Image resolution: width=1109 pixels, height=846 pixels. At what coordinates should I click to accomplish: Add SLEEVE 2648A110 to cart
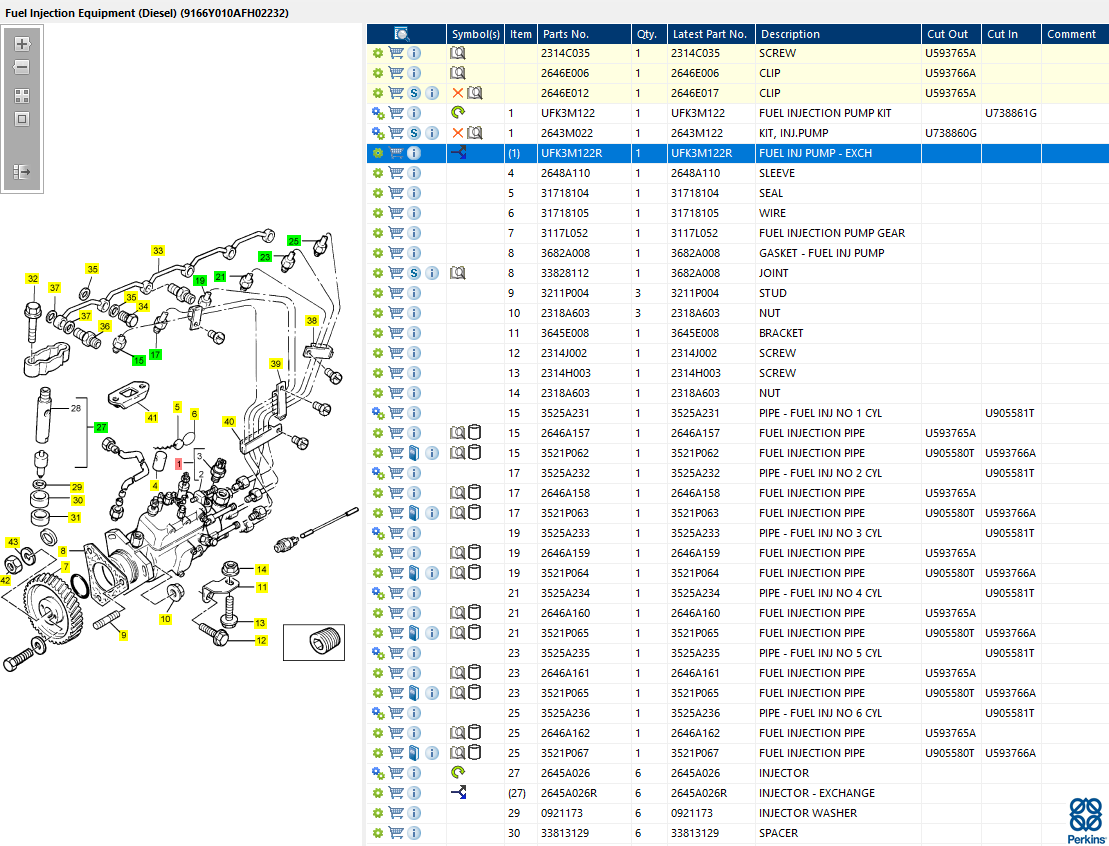click(x=396, y=173)
